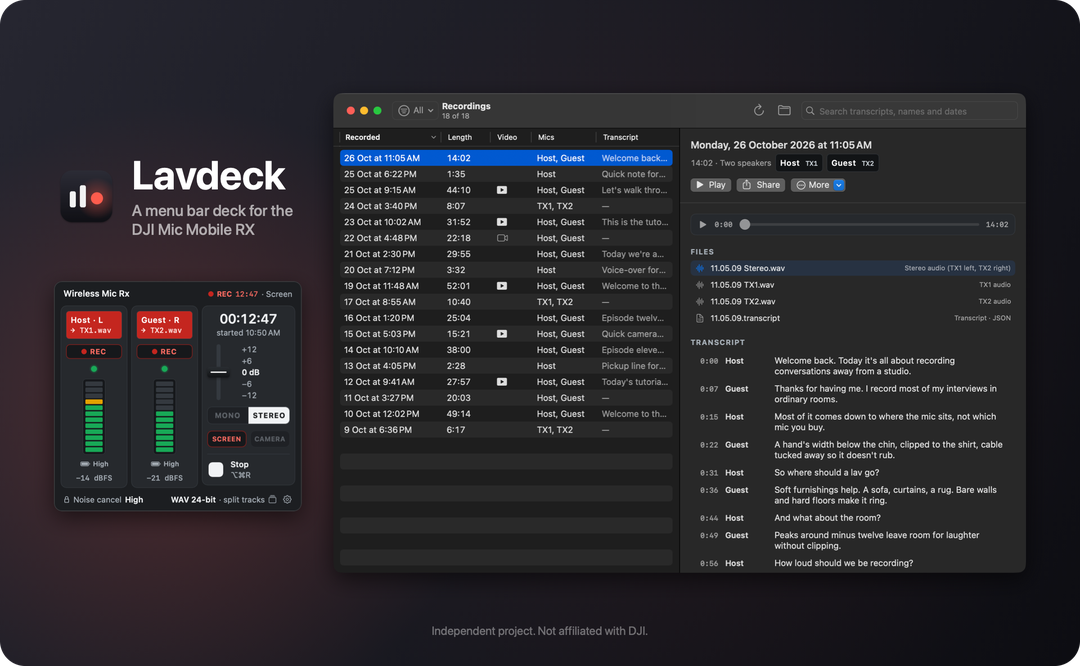
Task: Click the white Stop square button
Action: click(216, 470)
